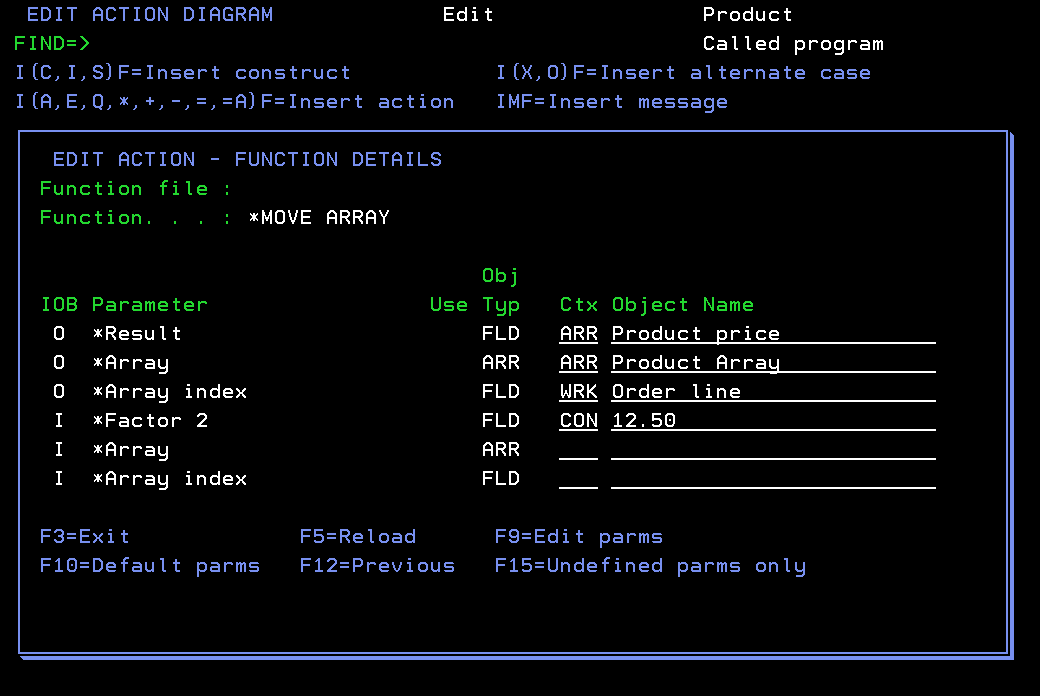
Task: Click the *MOVE ARRAY function name
Action: 319,217
